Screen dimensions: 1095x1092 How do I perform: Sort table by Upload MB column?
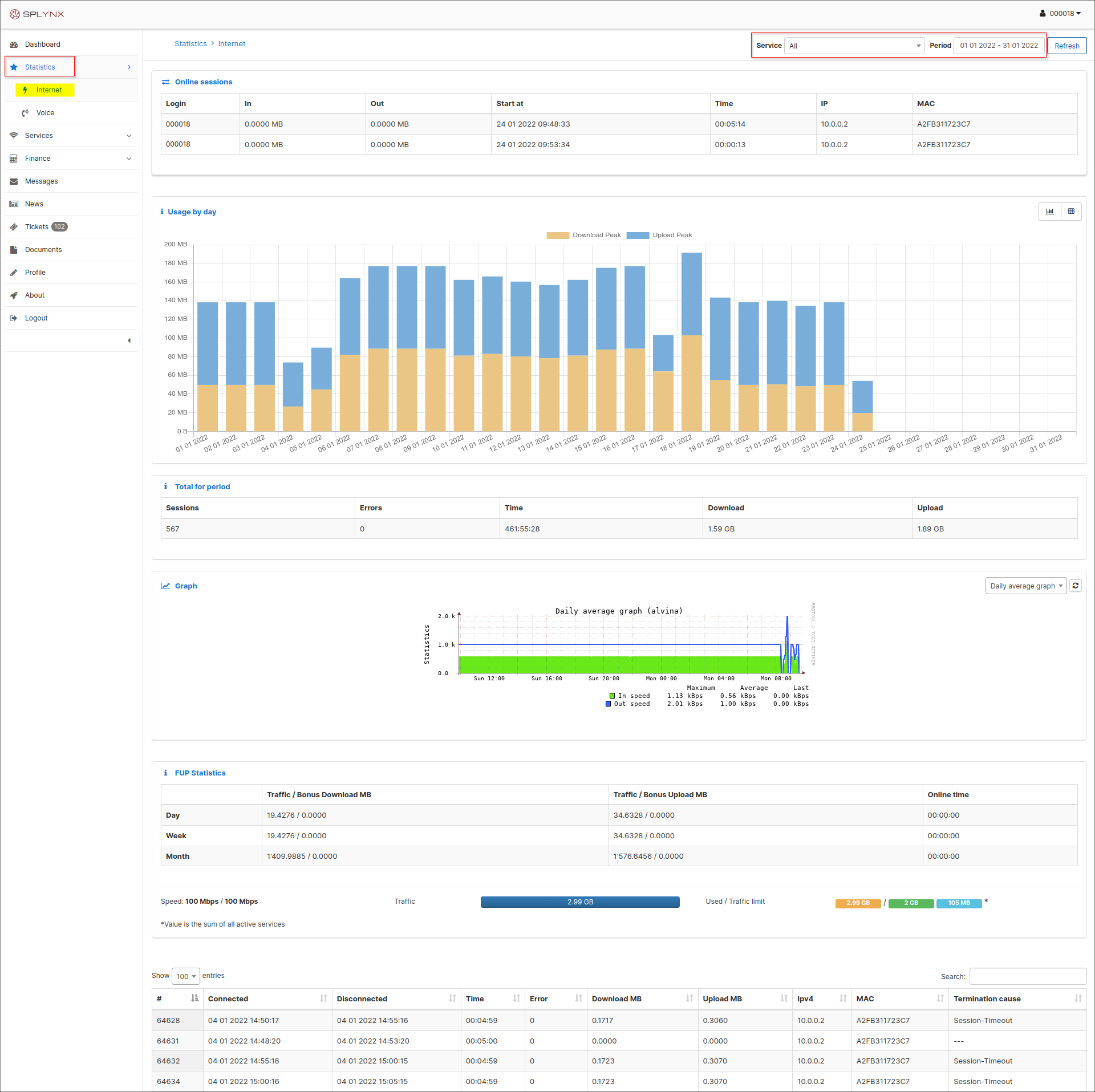coord(745,998)
